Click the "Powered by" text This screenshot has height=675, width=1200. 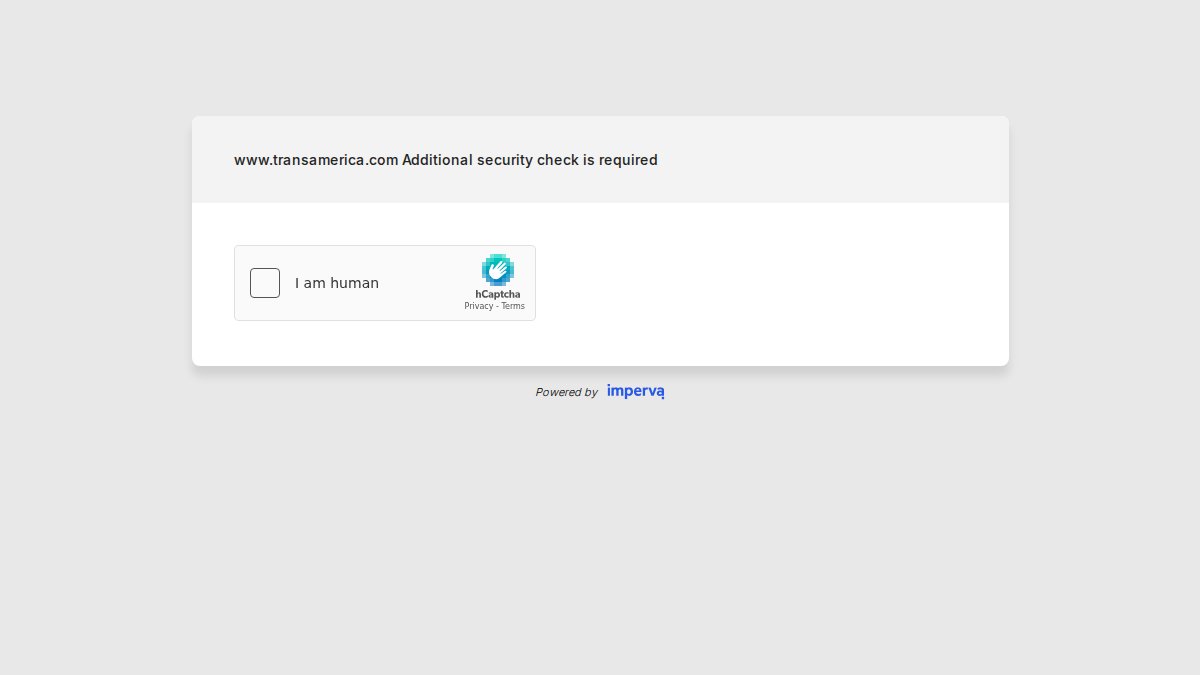567,392
